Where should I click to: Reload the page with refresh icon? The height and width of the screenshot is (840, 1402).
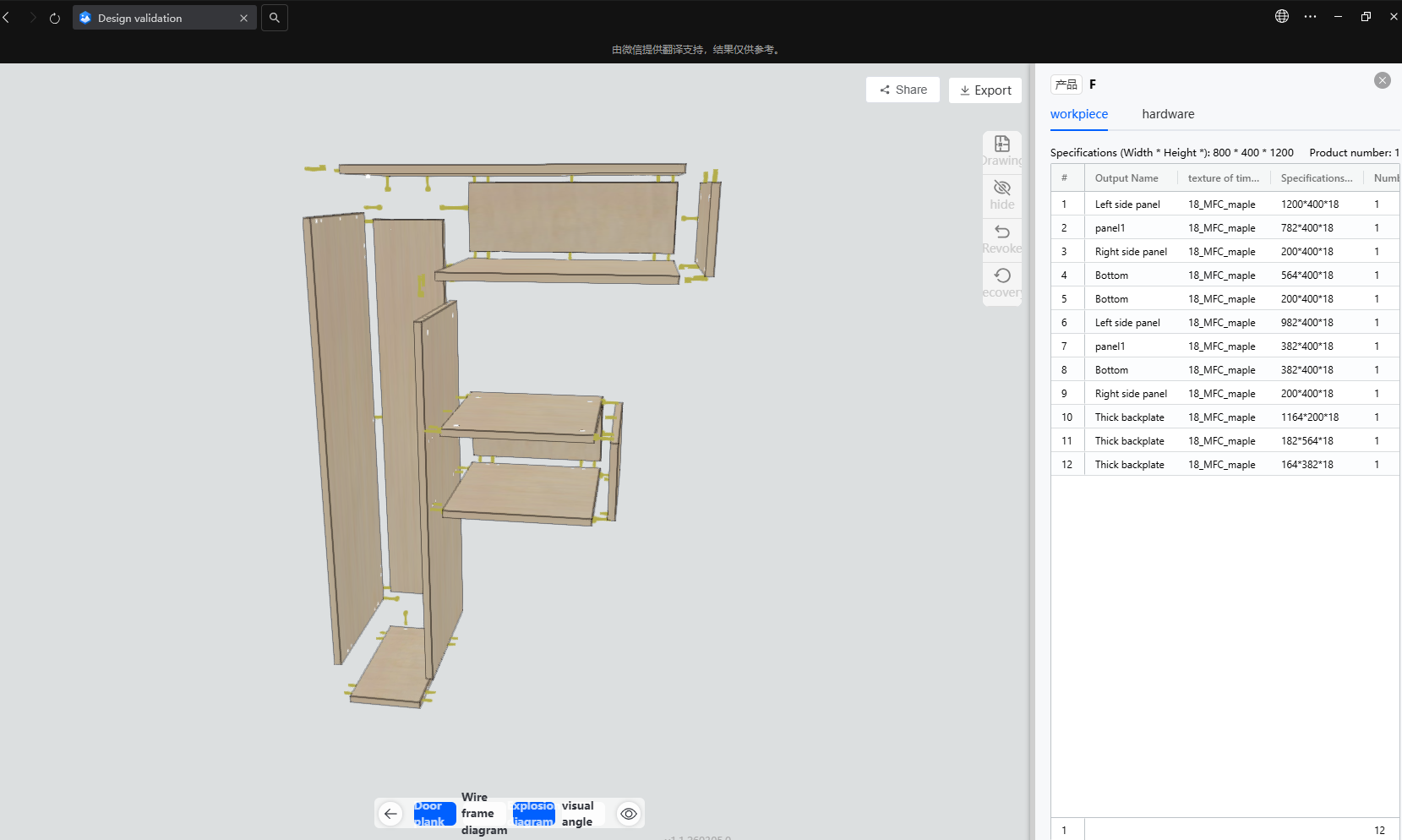click(x=55, y=18)
